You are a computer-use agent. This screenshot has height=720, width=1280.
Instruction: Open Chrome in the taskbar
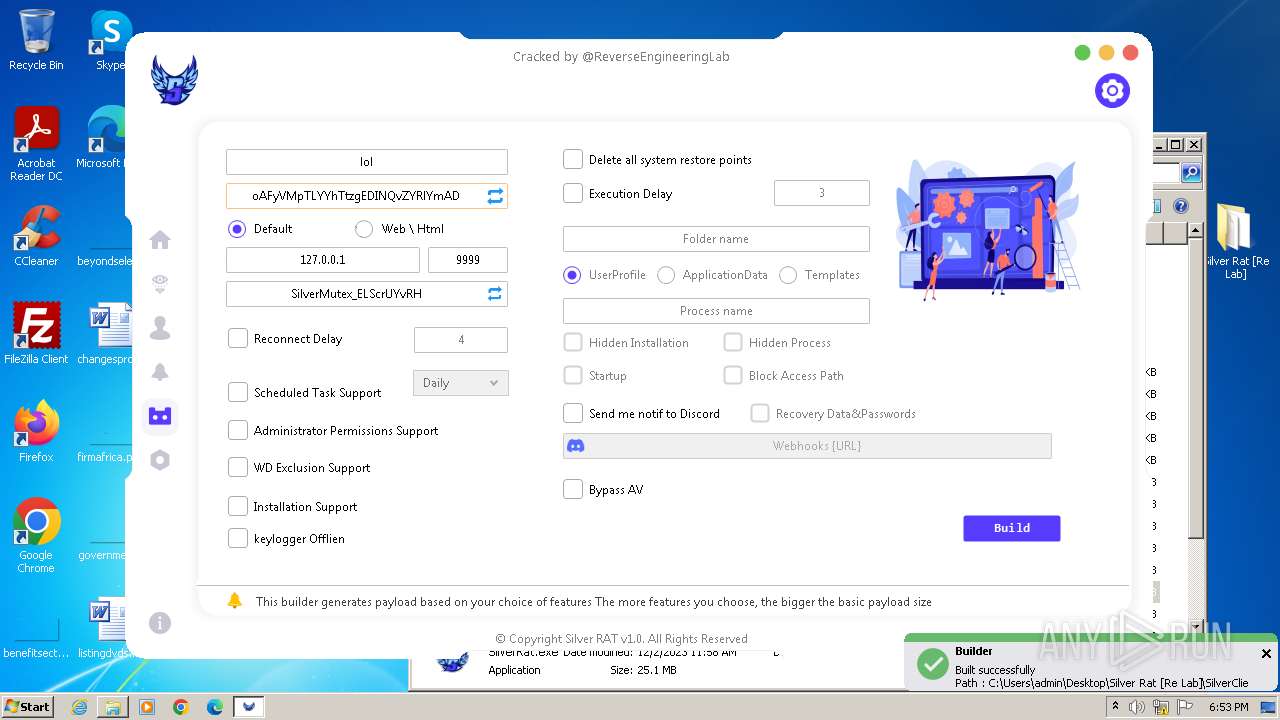(181, 707)
